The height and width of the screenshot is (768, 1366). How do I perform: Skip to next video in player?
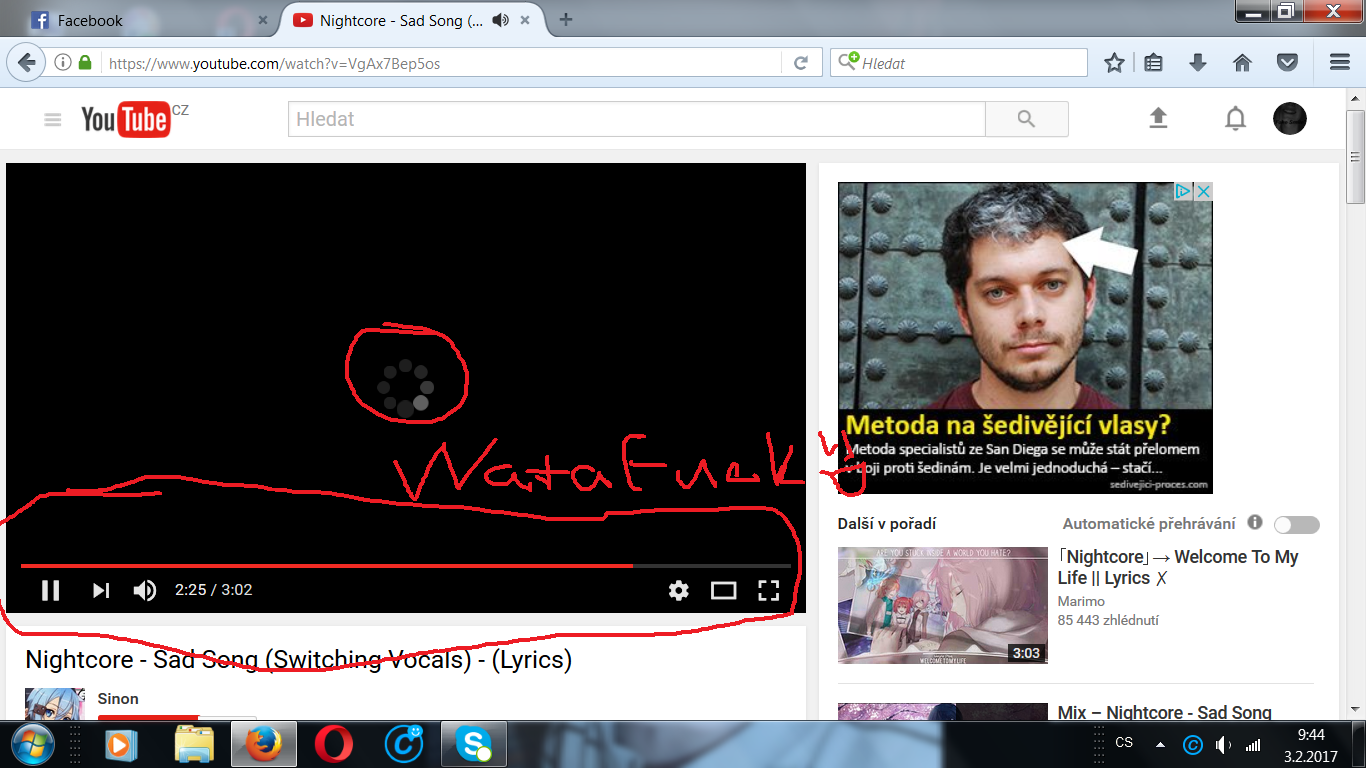pos(101,590)
